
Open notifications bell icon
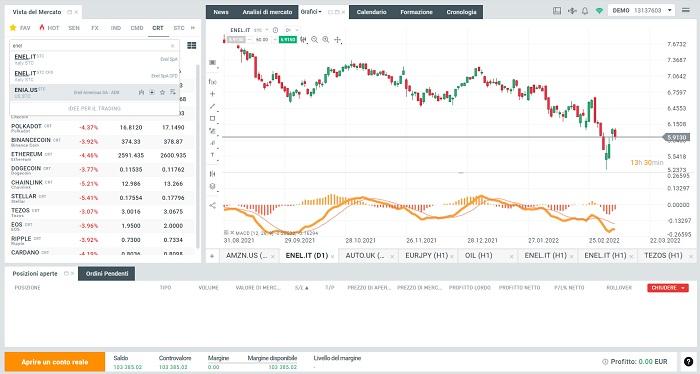[585, 11]
